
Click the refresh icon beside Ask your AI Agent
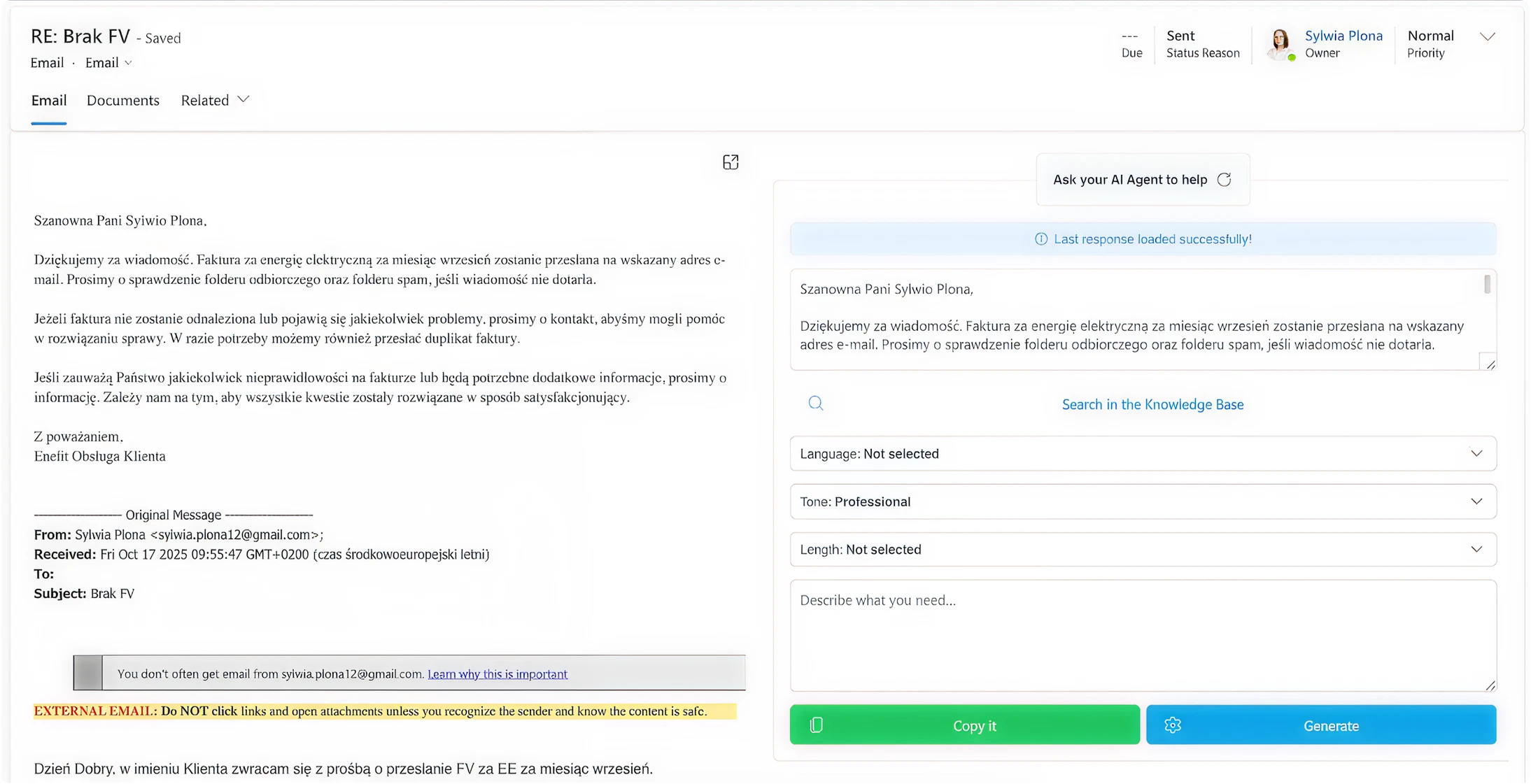[1224, 180]
